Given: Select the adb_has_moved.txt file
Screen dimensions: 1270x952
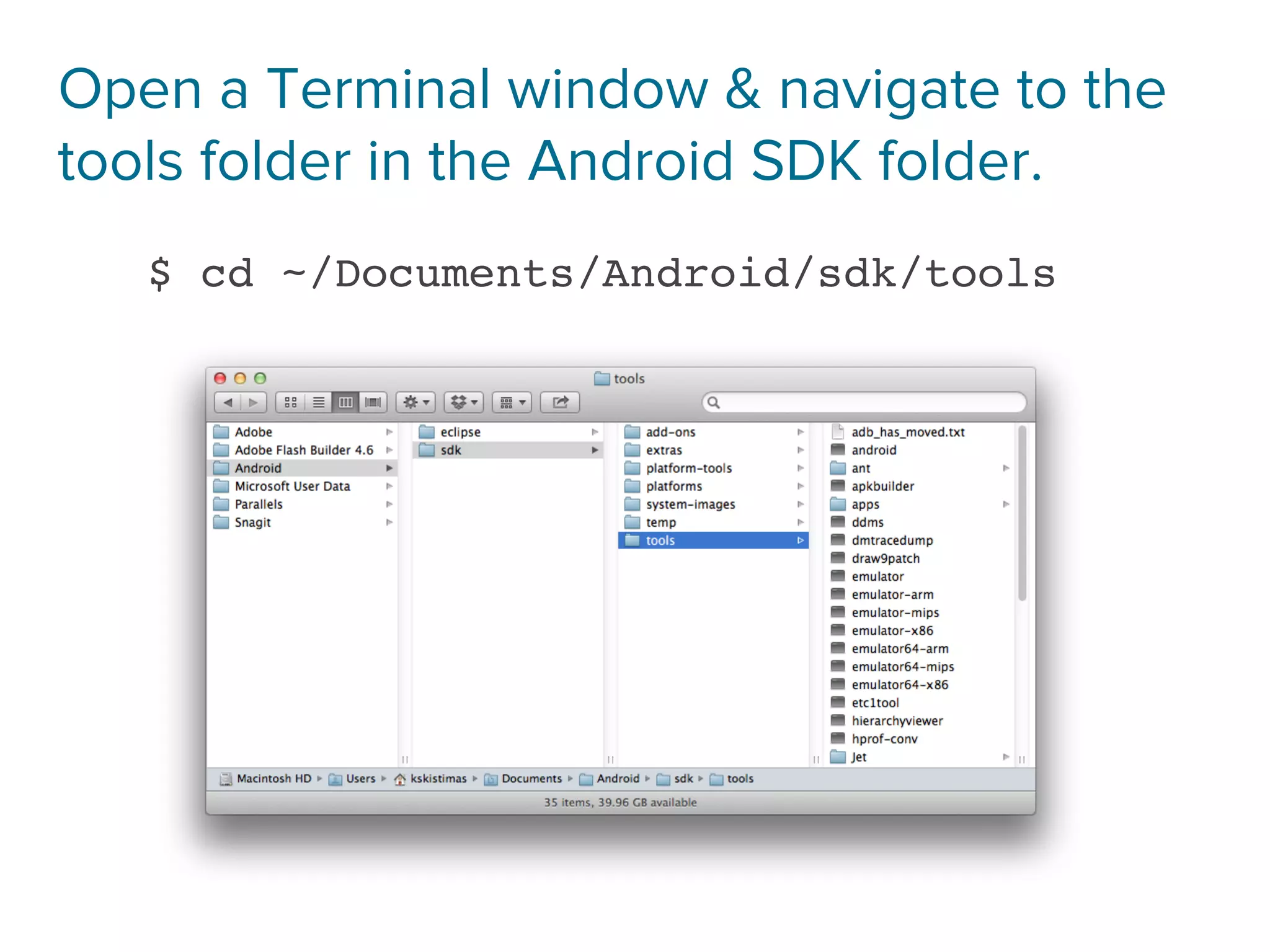Looking at the screenshot, I should [x=920, y=432].
